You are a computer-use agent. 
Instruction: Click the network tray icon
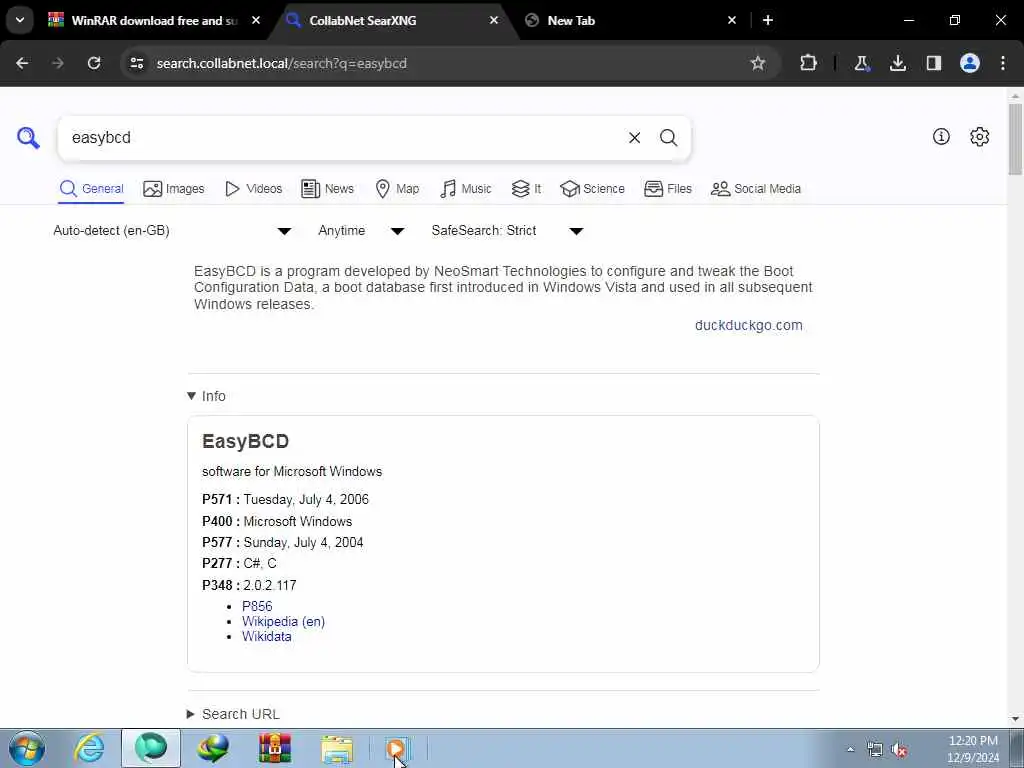pyautogui.click(x=874, y=750)
